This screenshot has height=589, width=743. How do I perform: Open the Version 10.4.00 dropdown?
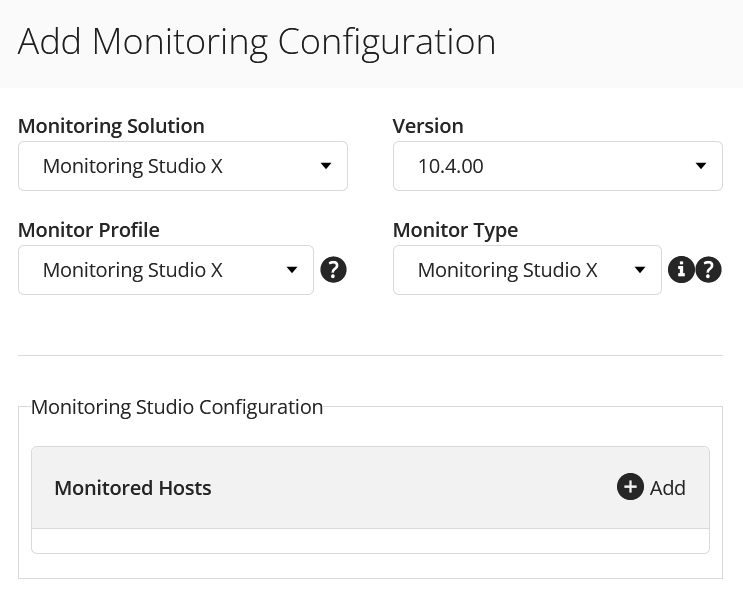coord(558,166)
